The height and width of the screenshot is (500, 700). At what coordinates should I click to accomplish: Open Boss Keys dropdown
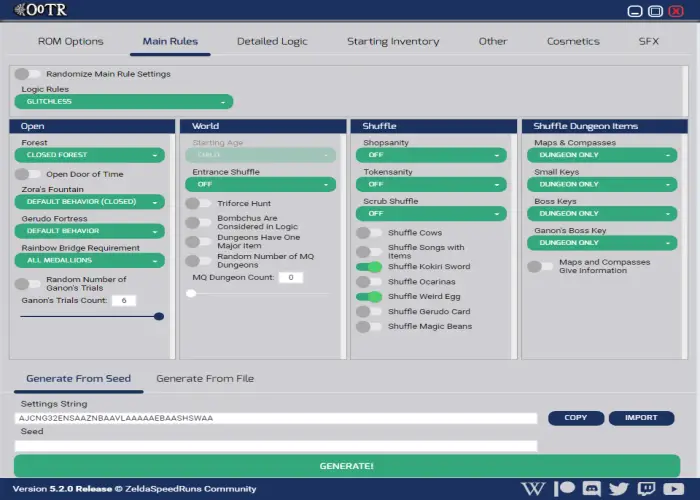(x=602, y=214)
